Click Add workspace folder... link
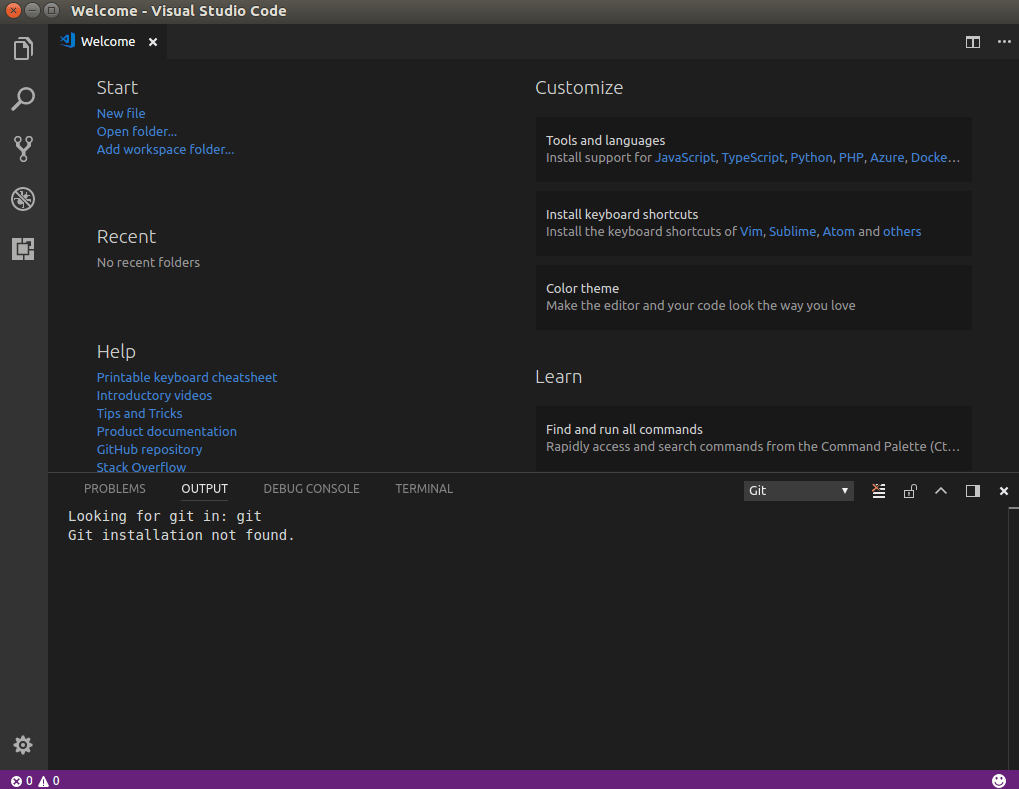Viewport: 1019px width, 789px height. click(x=165, y=149)
